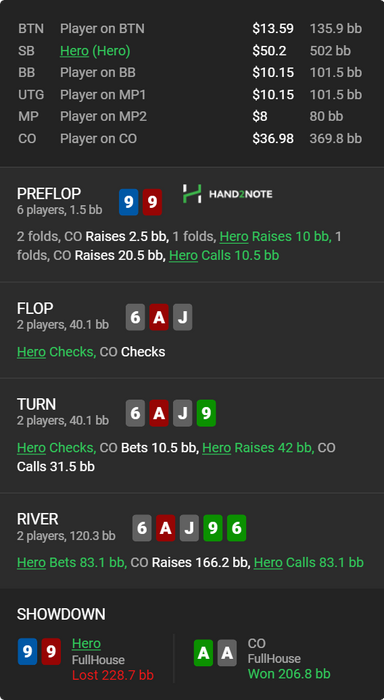Click the SHOWDOWN heading
The image size is (384, 700).
point(61,614)
